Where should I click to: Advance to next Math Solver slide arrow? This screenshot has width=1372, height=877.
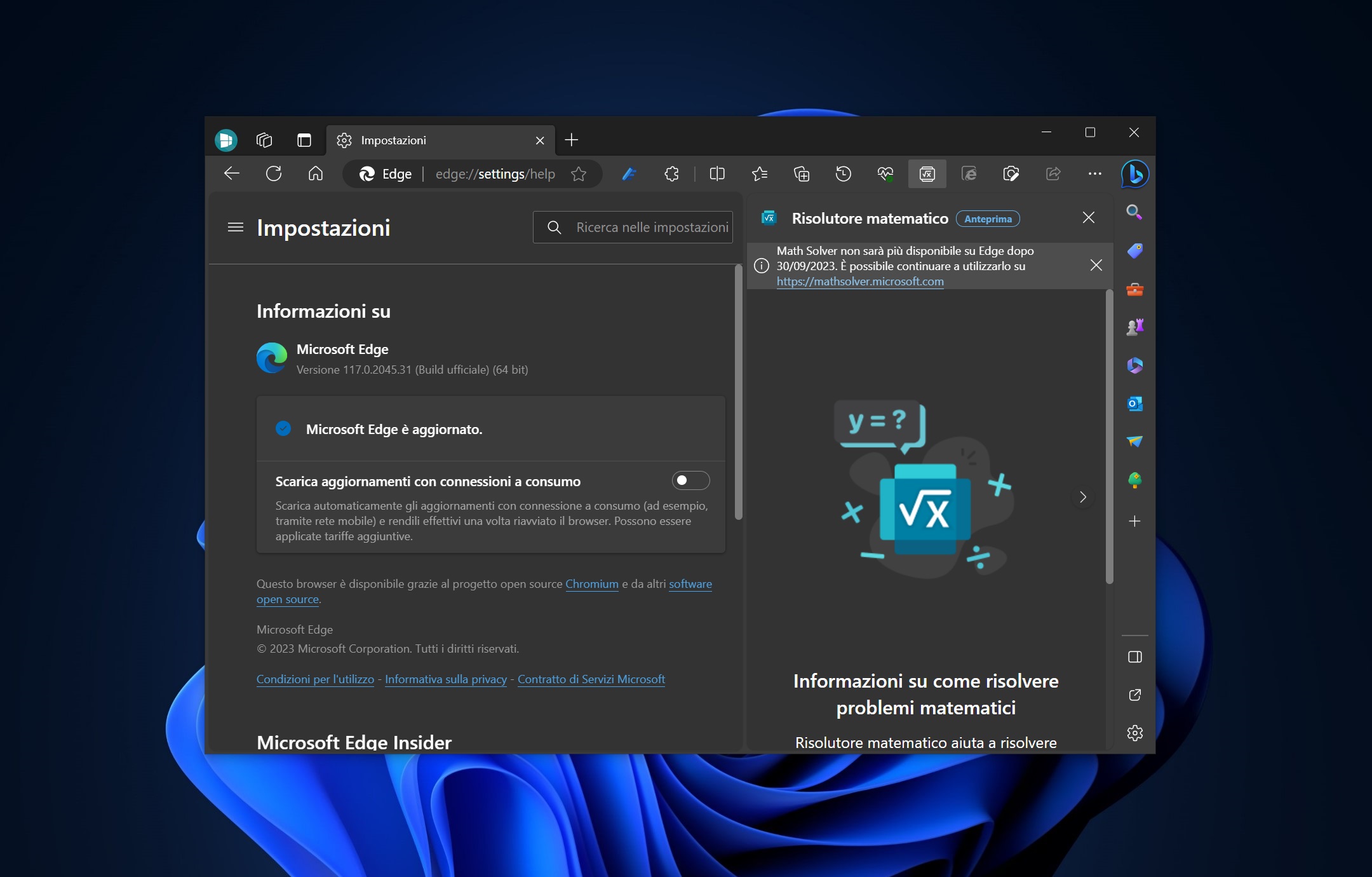pyautogui.click(x=1083, y=497)
